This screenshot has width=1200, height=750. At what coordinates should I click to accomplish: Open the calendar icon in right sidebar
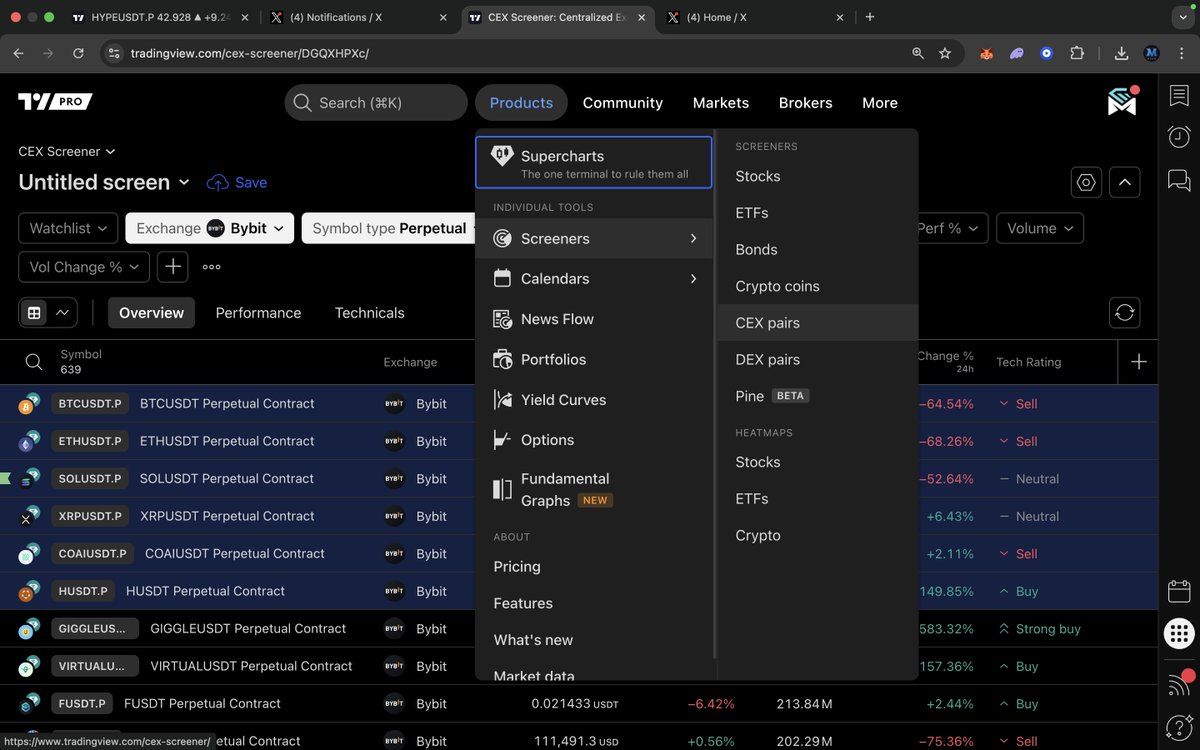1179,591
